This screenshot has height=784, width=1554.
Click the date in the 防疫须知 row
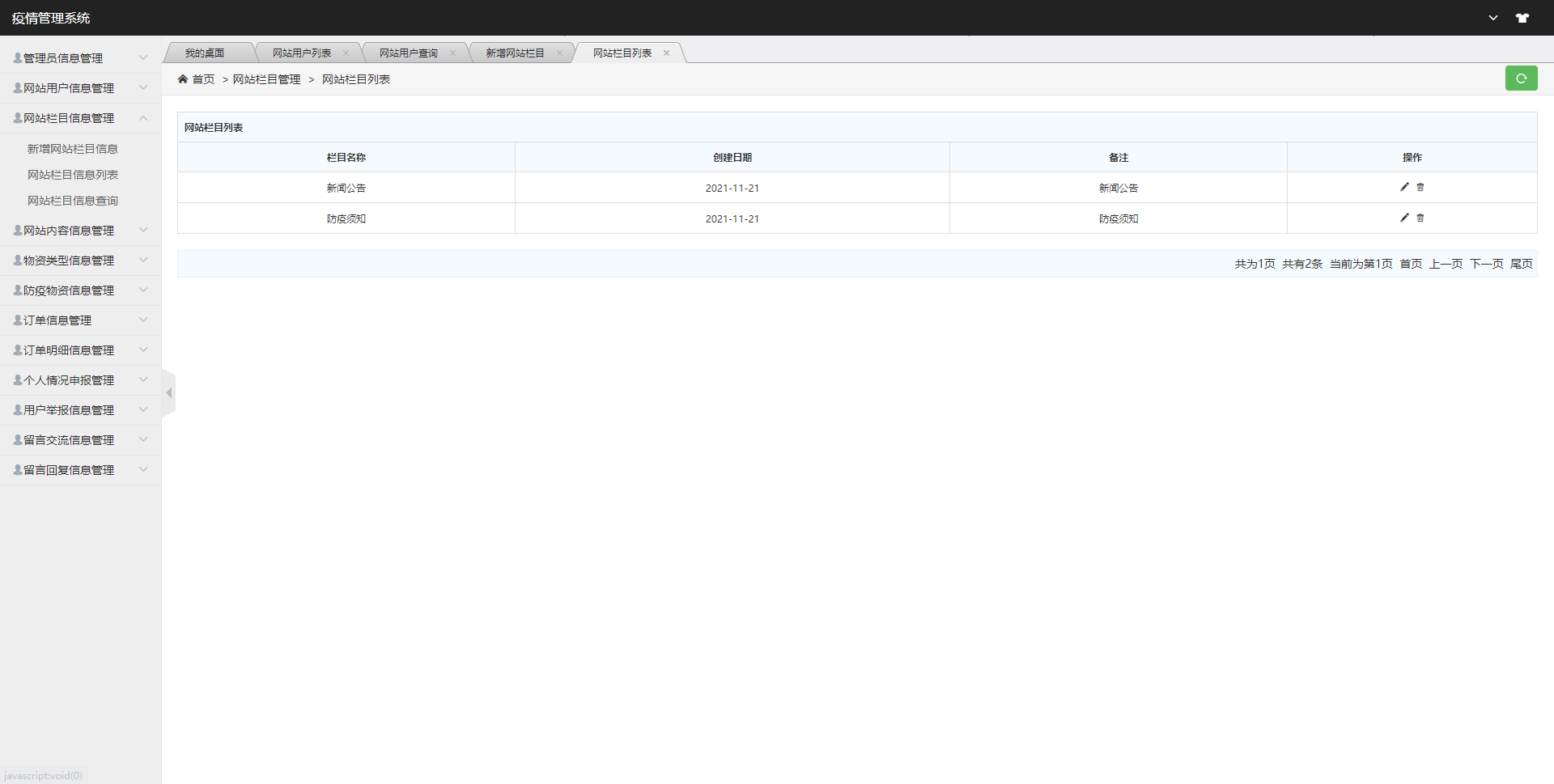click(x=732, y=218)
